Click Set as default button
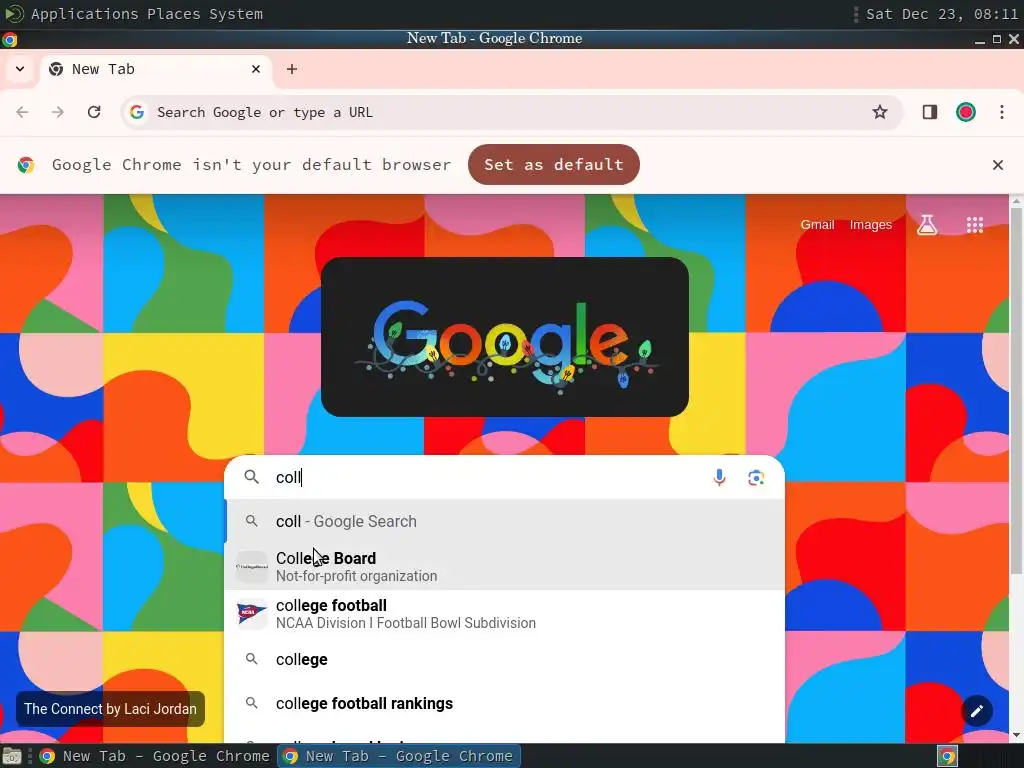 click(x=554, y=165)
